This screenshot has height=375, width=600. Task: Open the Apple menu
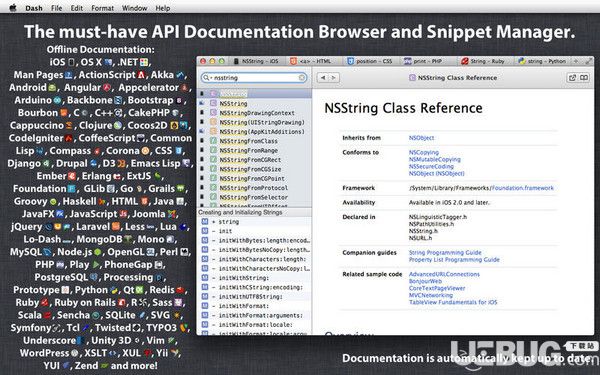coord(13,8)
